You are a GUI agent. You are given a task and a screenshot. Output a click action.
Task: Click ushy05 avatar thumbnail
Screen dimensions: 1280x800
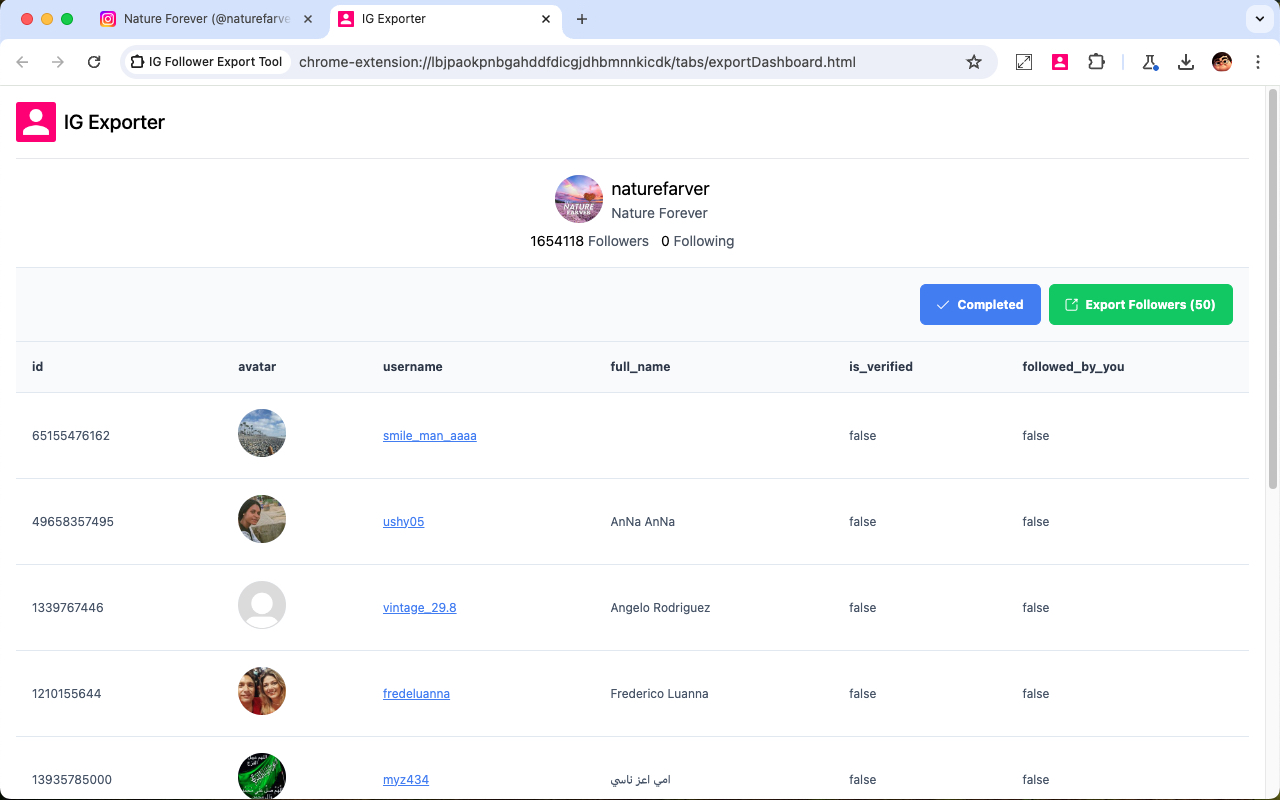[x=262, y=519]
